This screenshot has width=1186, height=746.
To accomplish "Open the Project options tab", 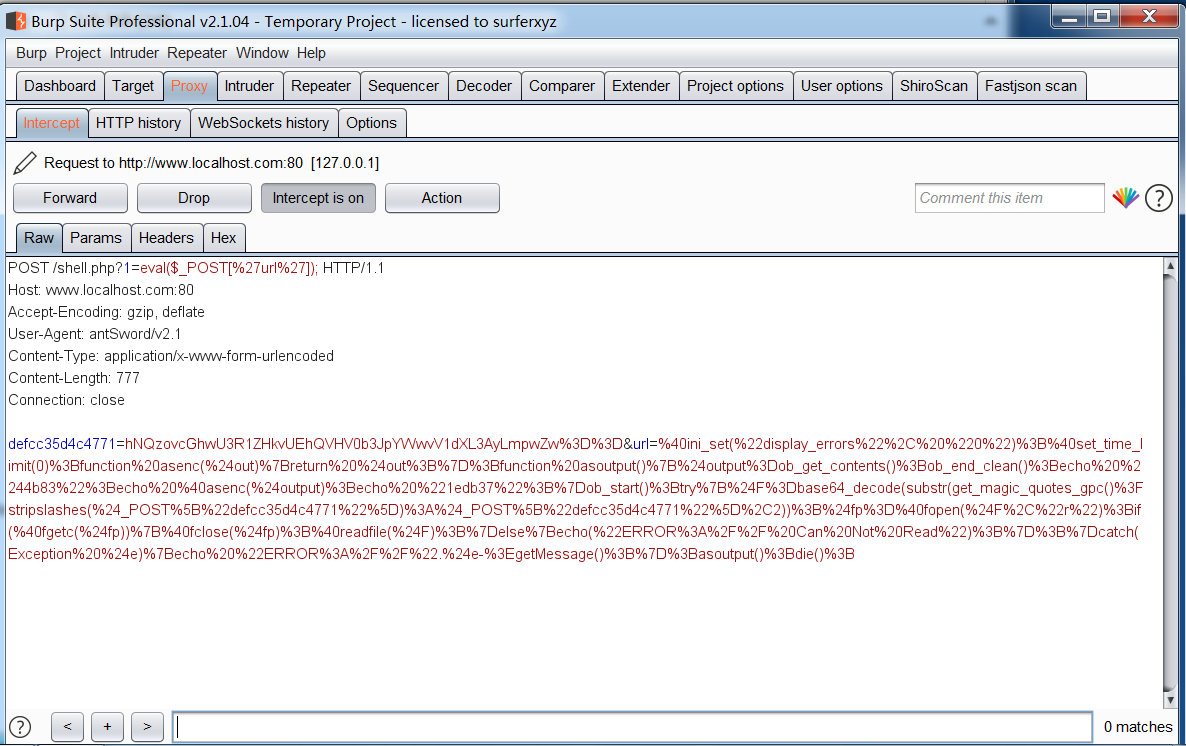I will (x=735, y=86).
